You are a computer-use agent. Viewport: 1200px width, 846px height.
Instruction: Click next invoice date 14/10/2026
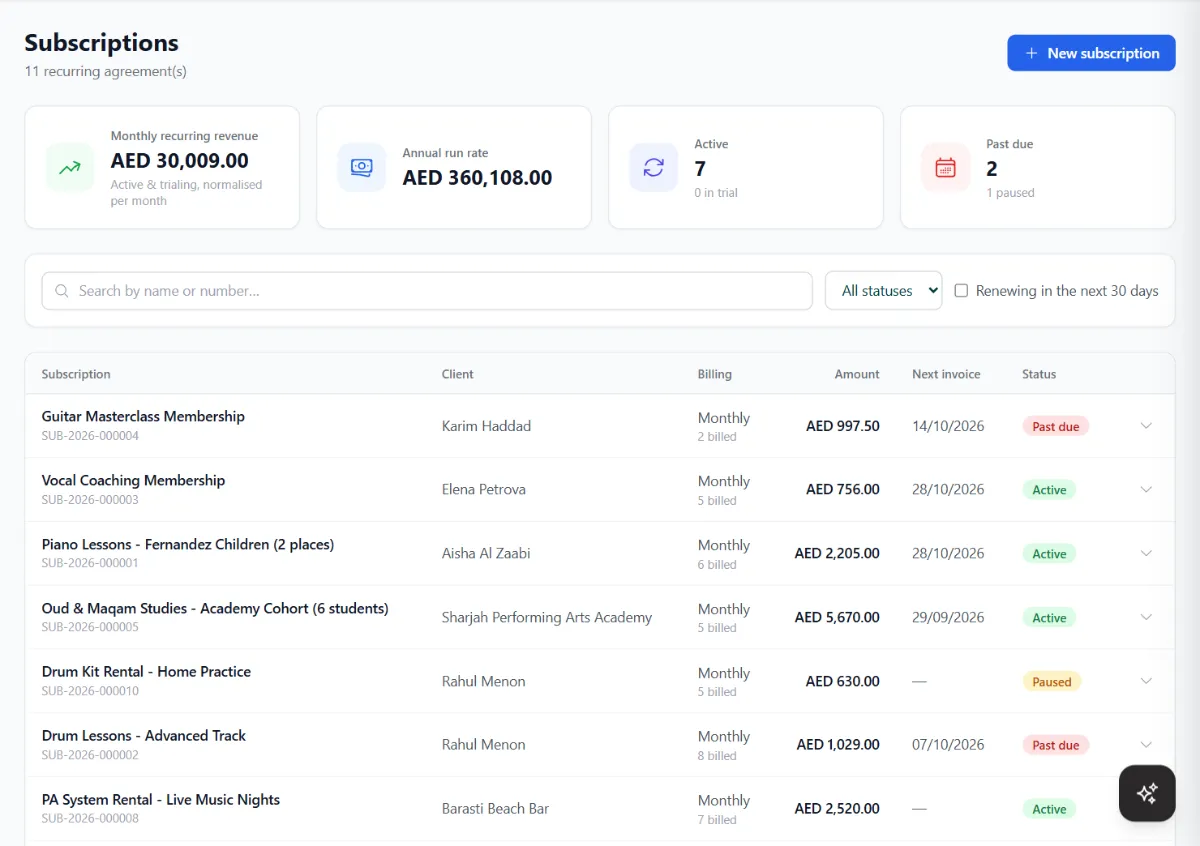[948, 425]
